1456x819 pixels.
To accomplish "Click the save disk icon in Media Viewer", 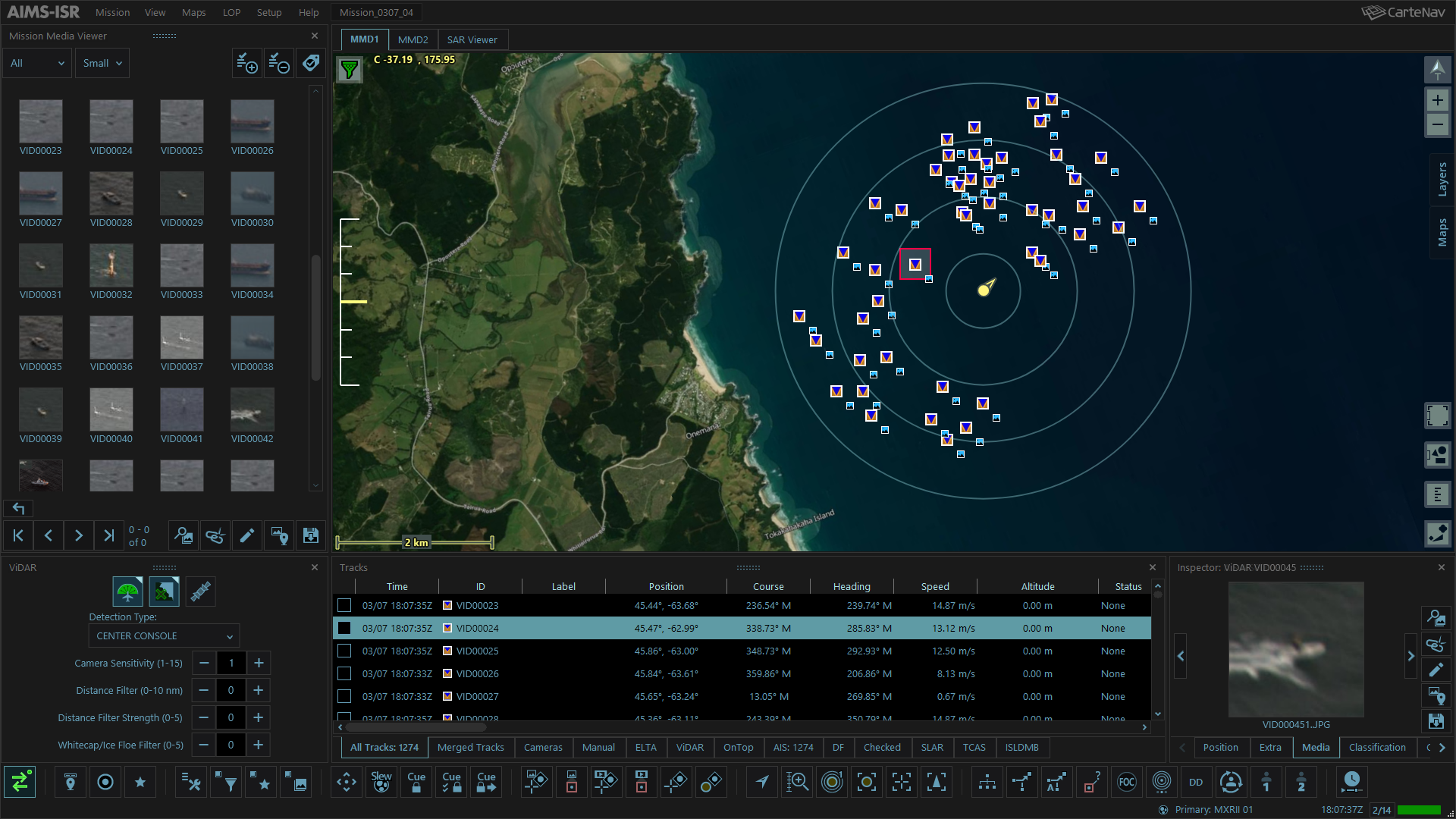I will [x=310, y=535].
